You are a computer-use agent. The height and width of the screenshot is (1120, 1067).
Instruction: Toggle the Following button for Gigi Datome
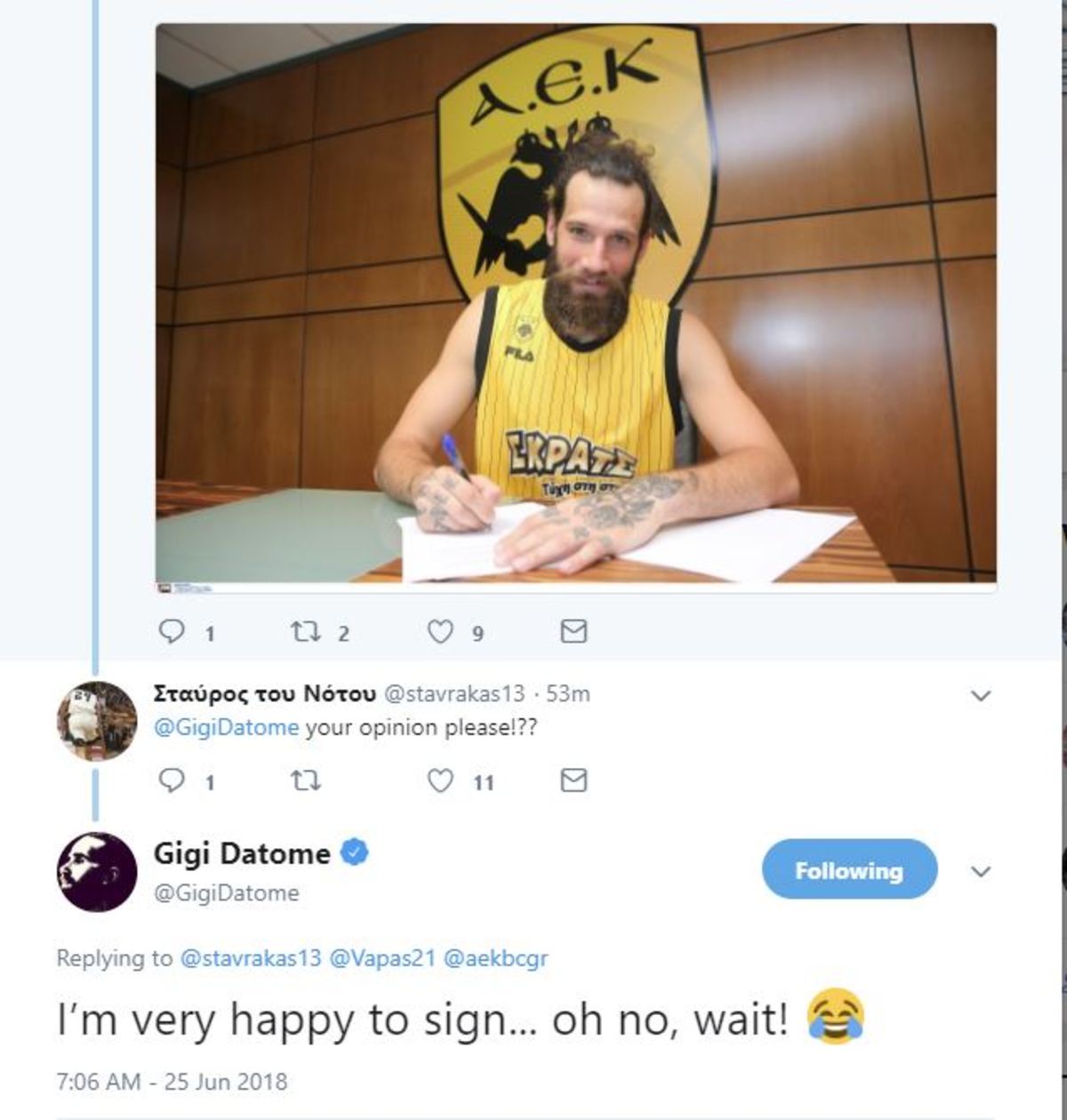click(849, 870)
